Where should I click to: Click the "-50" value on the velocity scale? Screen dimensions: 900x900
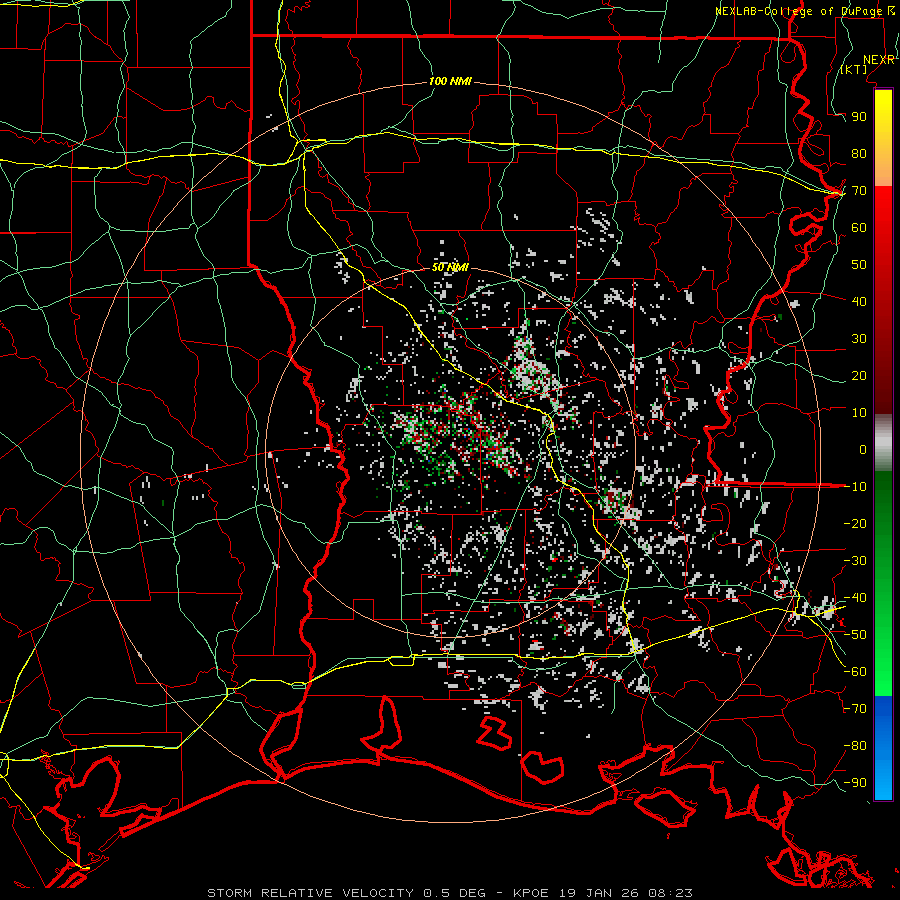tap(855, 635)
